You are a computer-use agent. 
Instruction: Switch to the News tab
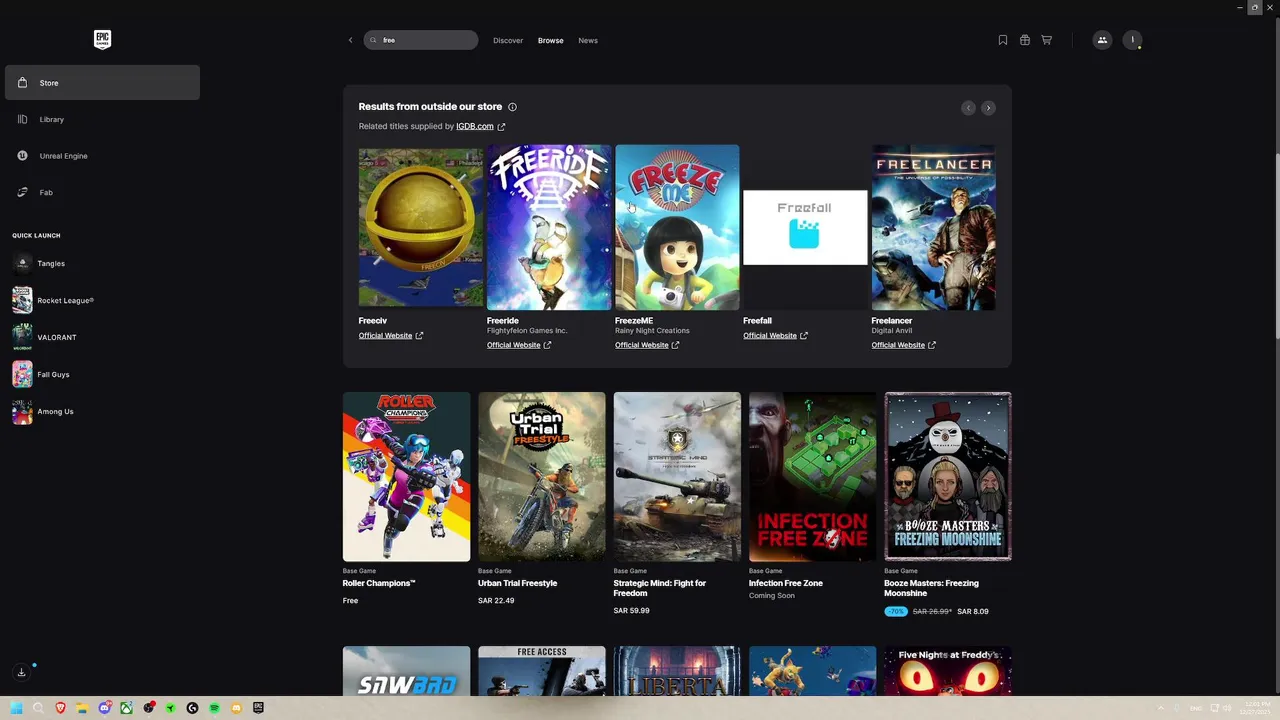pyautogui.click(x=588, y=40)
